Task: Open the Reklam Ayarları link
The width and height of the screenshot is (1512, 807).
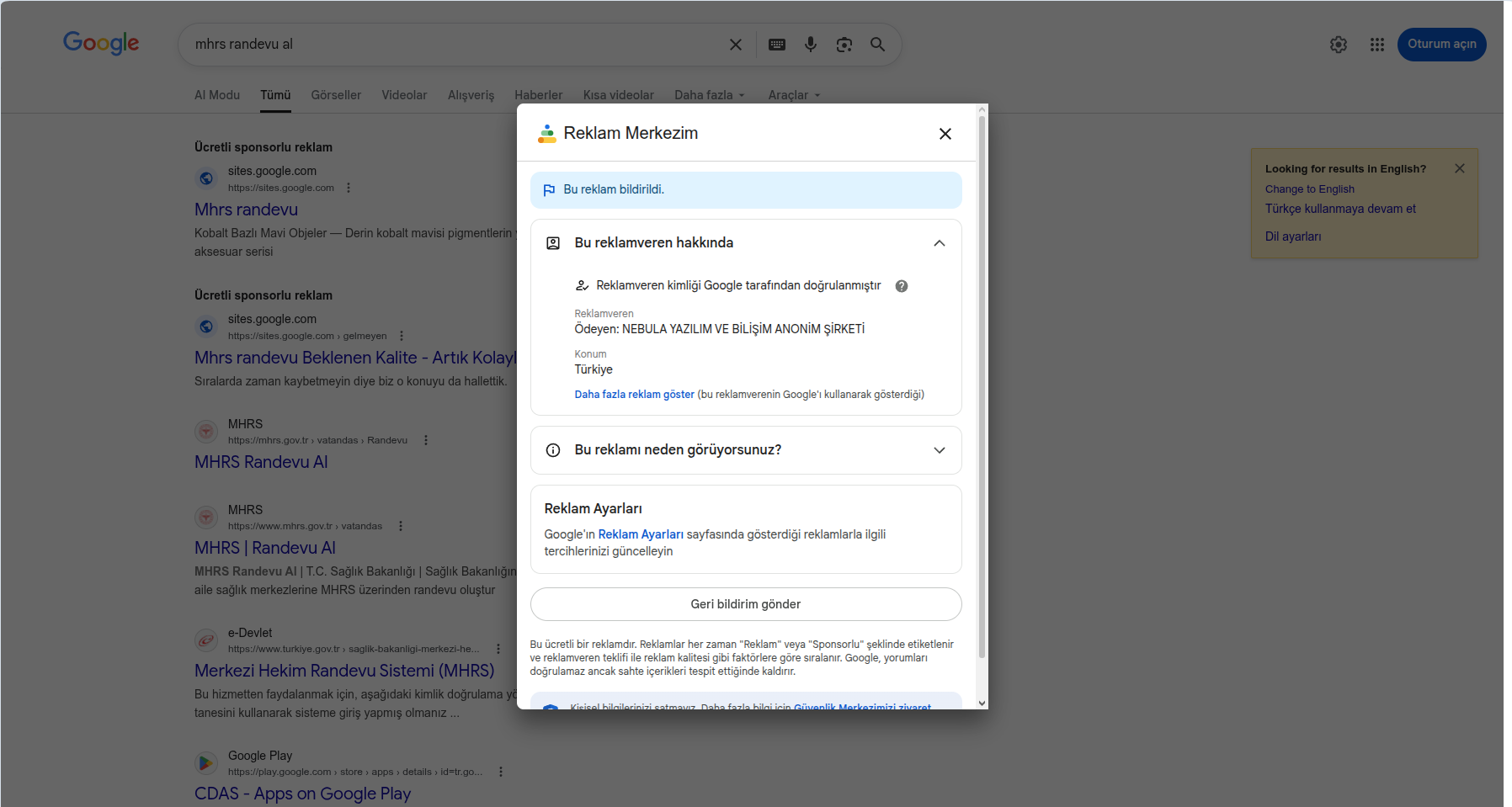Action: pos(641,534)
